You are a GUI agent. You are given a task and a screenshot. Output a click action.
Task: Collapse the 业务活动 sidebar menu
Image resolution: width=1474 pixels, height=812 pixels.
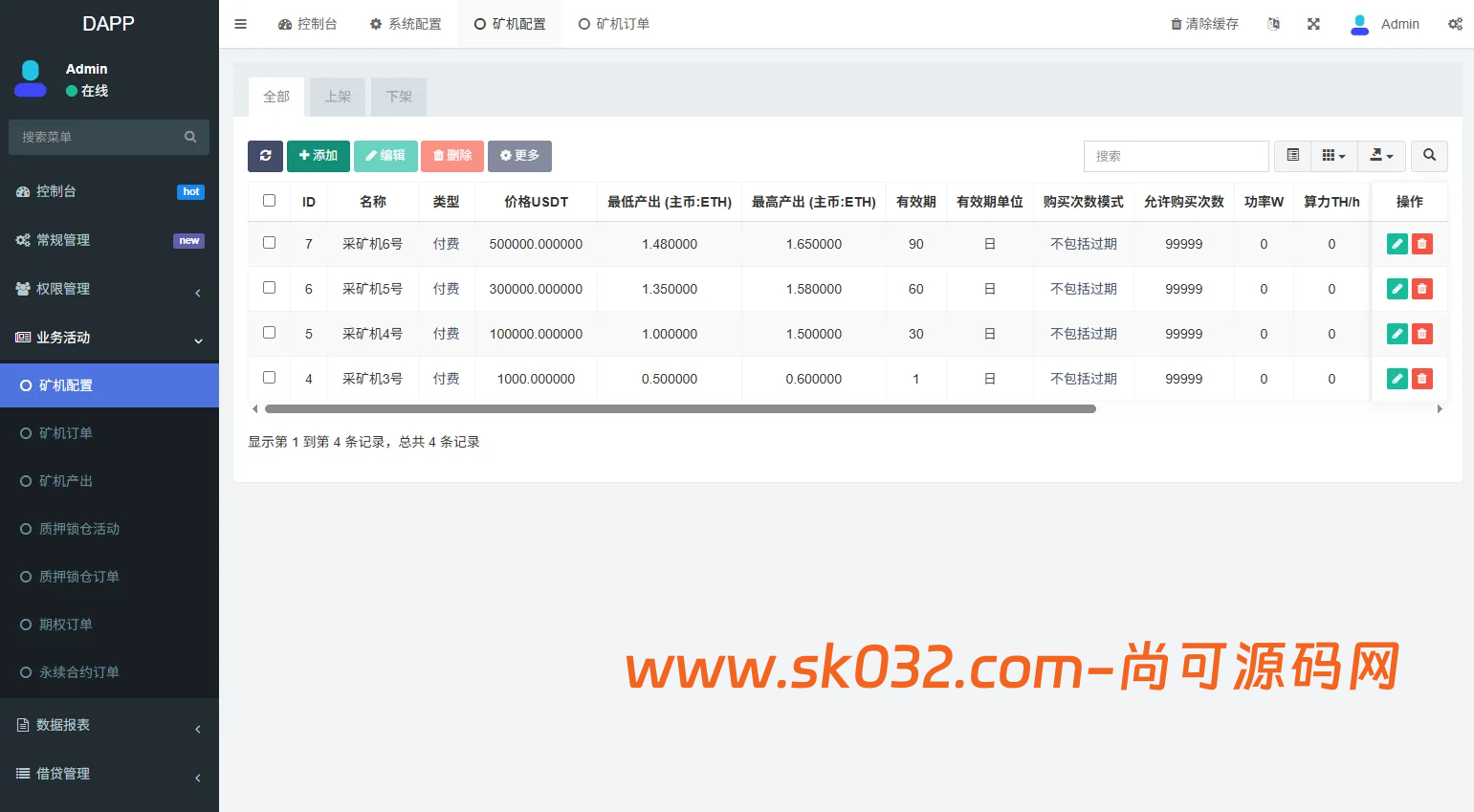point(109,338)
